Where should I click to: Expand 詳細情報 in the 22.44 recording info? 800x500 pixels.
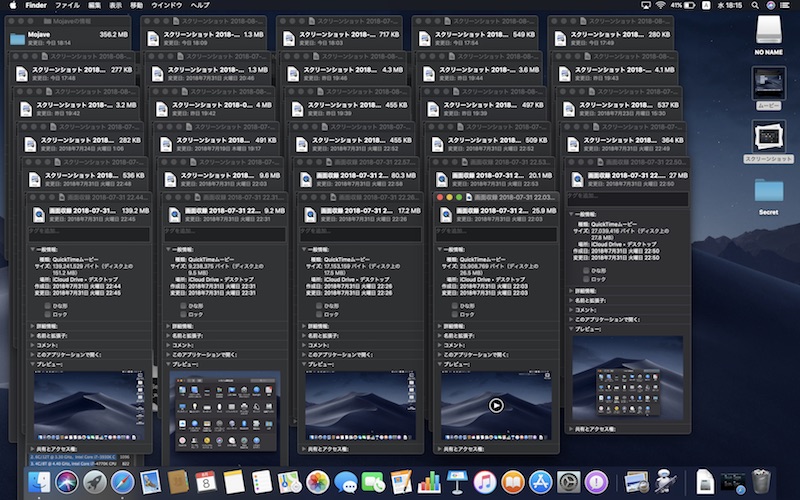click(x=33, y=326)
